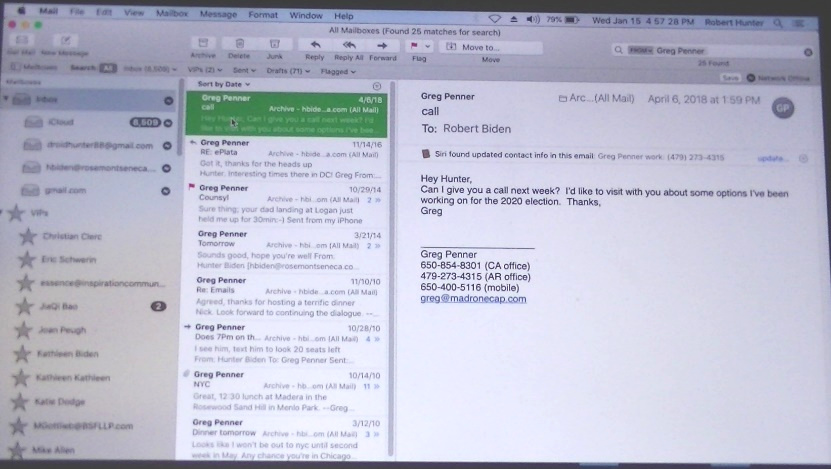Viewport: 831px width, 469px height.
Task: Open the Move to… mailbox selector
Action: click(x=490, y=47)
